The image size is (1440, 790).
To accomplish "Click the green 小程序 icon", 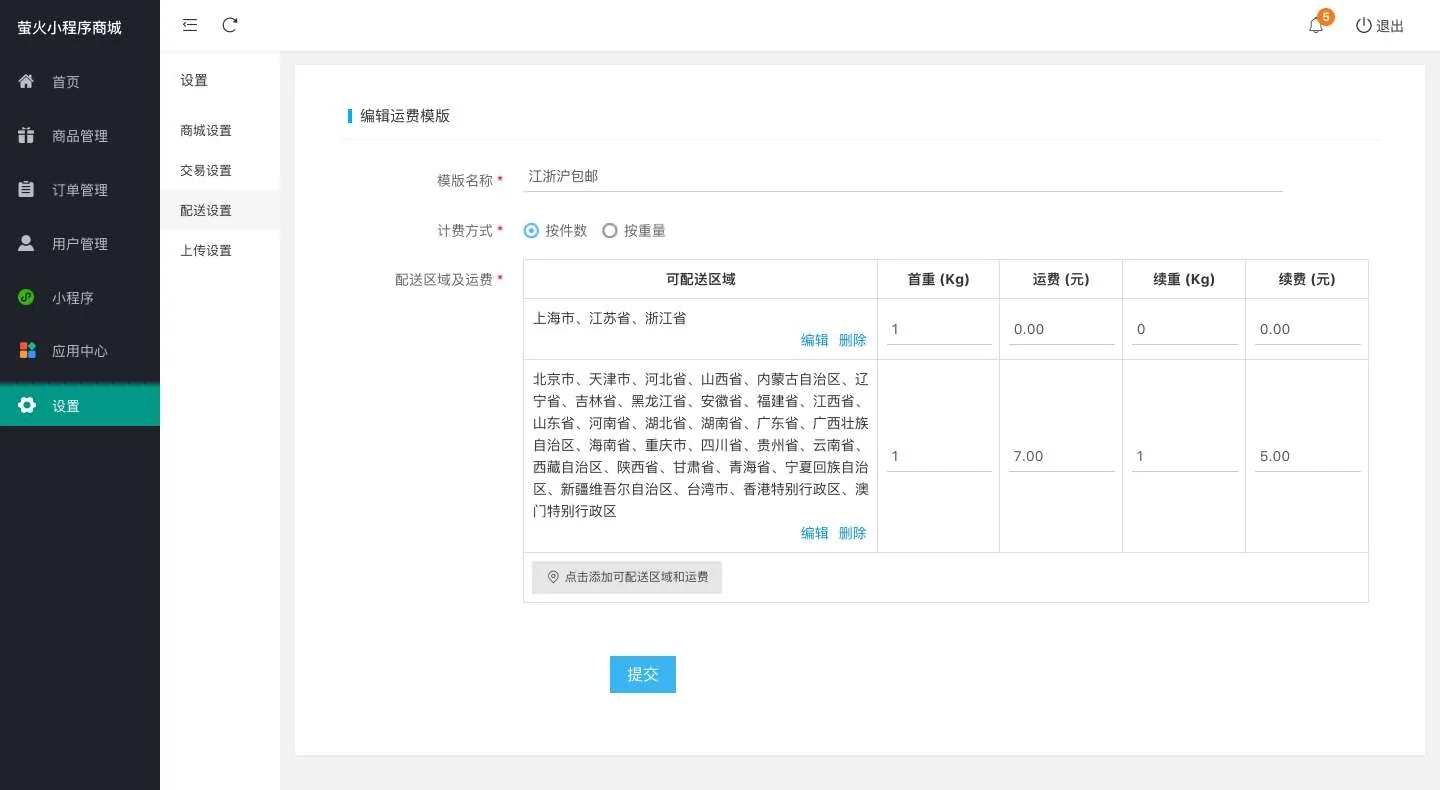I will (27, 297).
